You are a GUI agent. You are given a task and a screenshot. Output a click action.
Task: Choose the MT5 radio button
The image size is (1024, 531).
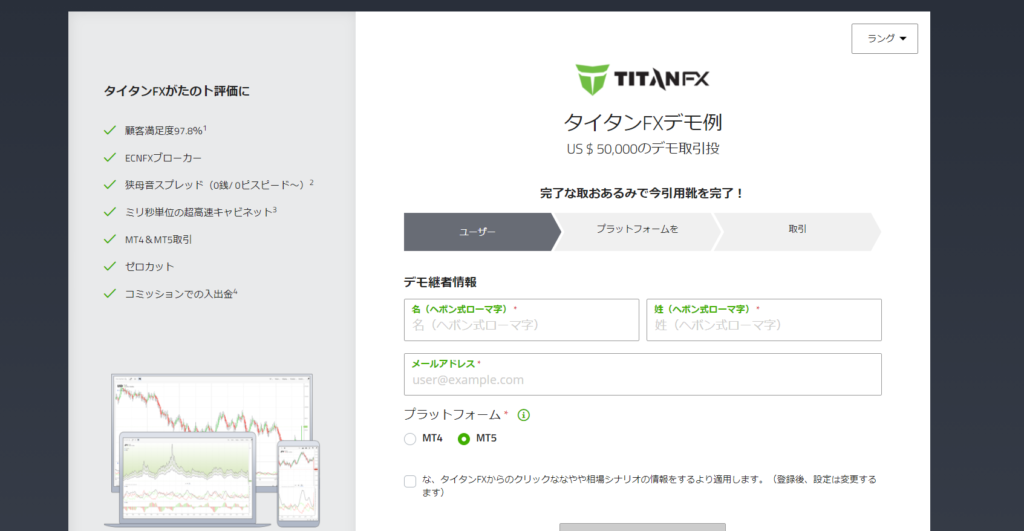[464, 439]
